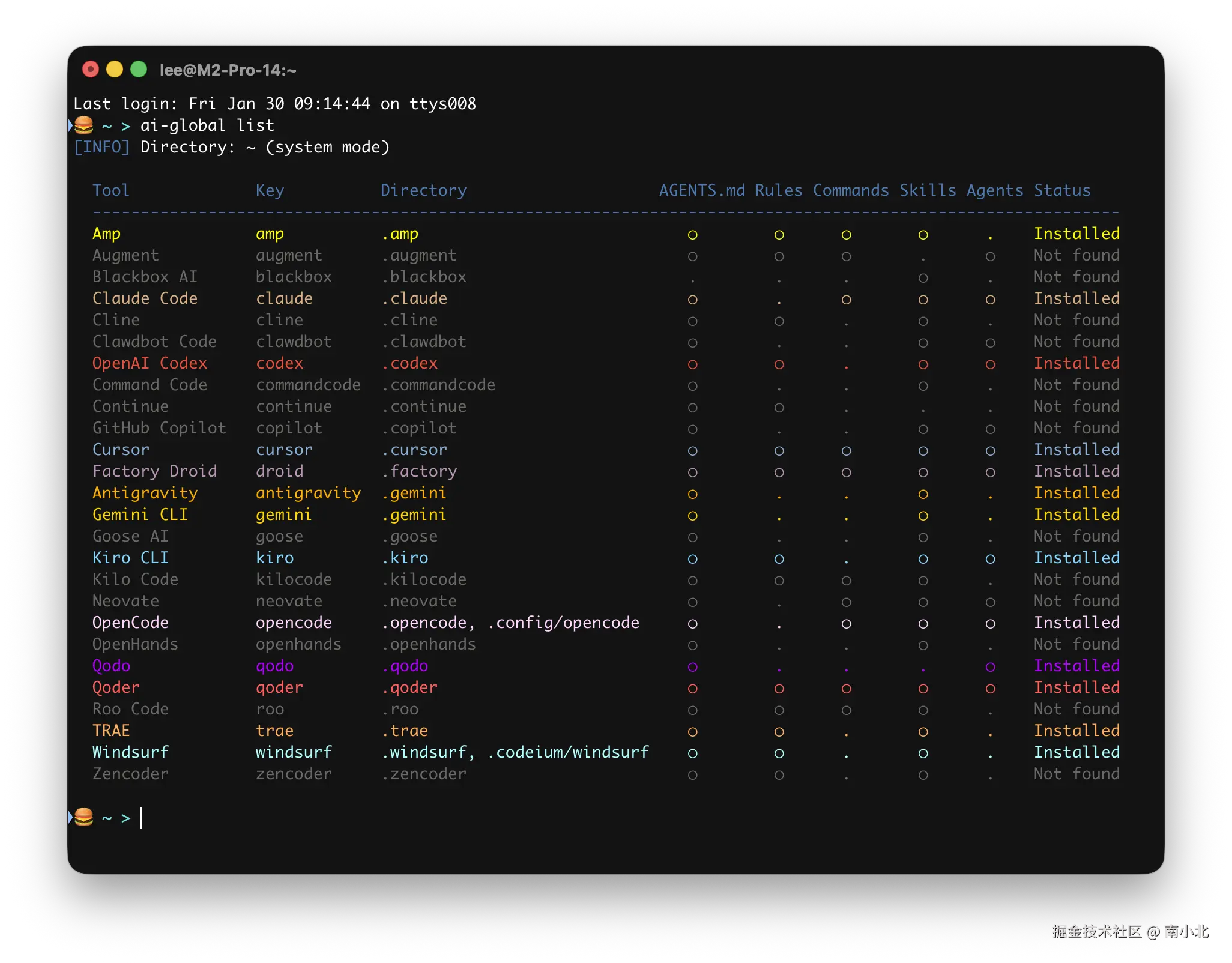Click the Commands column header

(850, 190)
